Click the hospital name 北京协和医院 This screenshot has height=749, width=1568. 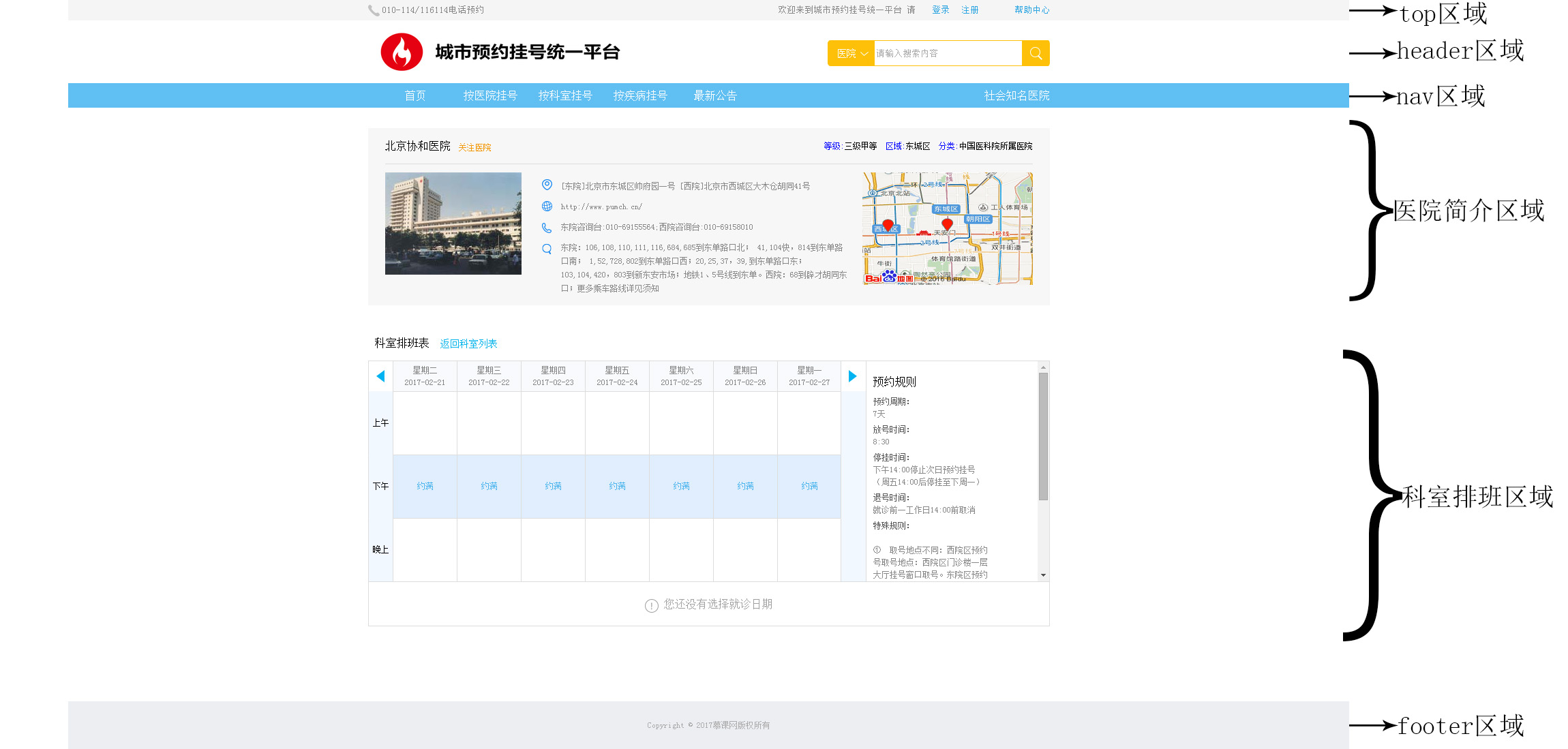click(417, 146)
